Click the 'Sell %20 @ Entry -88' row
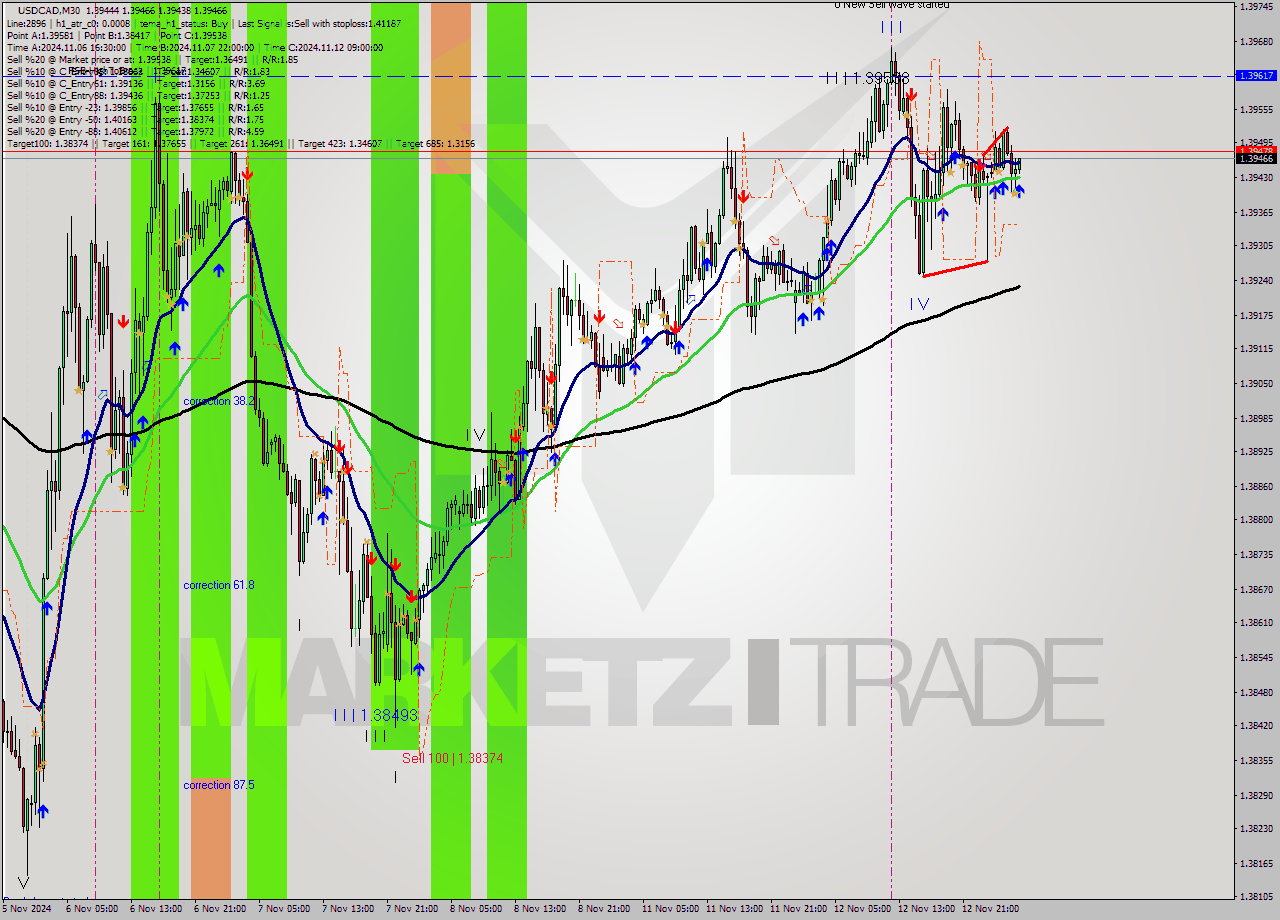 point(135,131)
